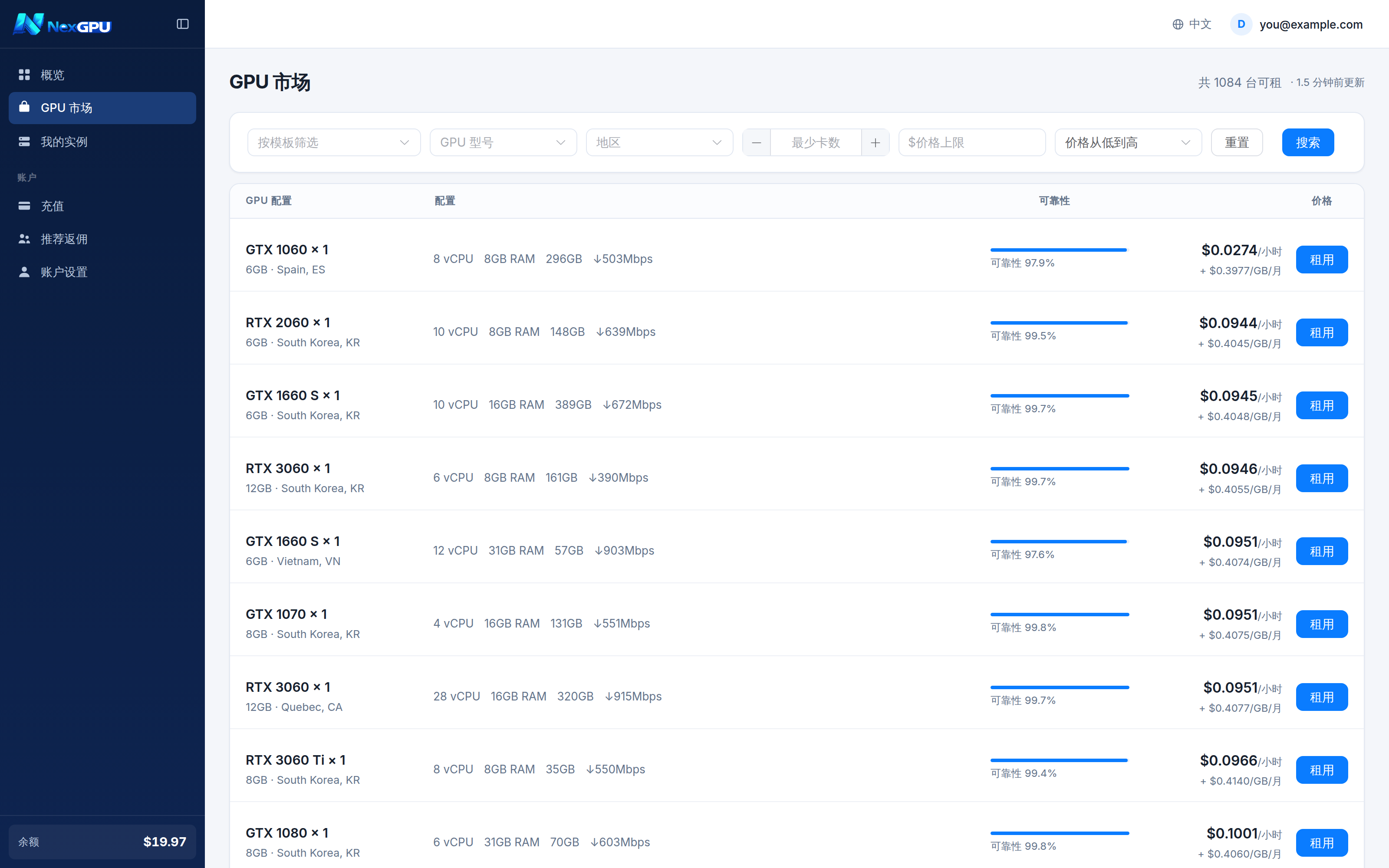Viewport: 1389px width, 868px height.
Task: Click the overview grid icon
Action: [x=24, y=75]
